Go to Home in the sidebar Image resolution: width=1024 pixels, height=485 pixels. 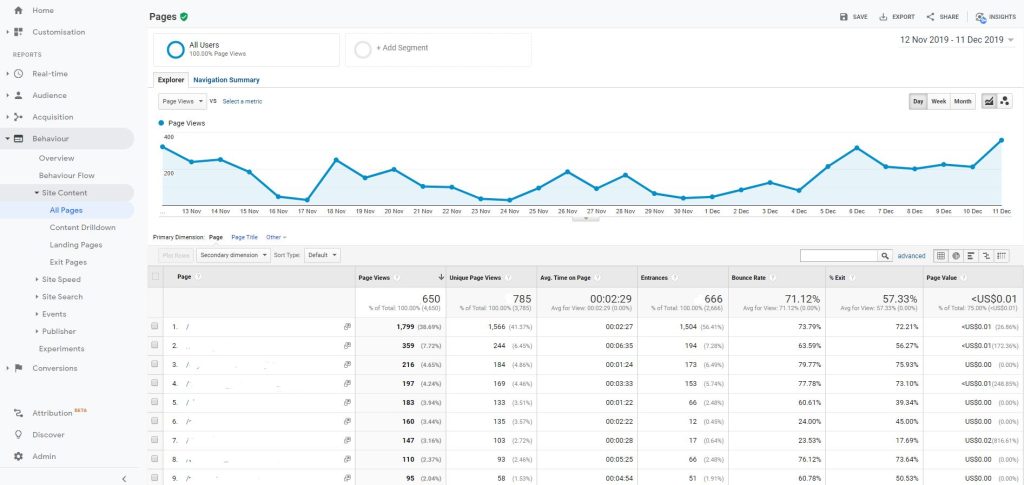[43, 10]
